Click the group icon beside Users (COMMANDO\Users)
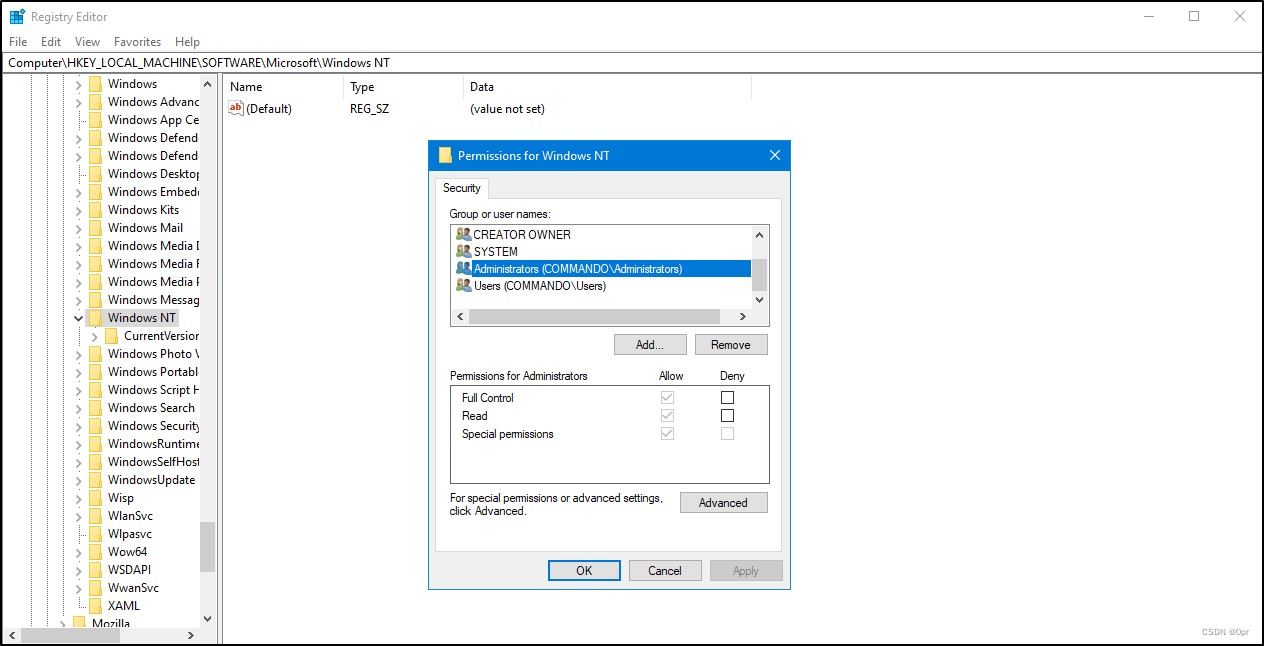Image resolution: width=1264 pixels, height=646 pixels. pyautogui.click(x=463, y=285)
